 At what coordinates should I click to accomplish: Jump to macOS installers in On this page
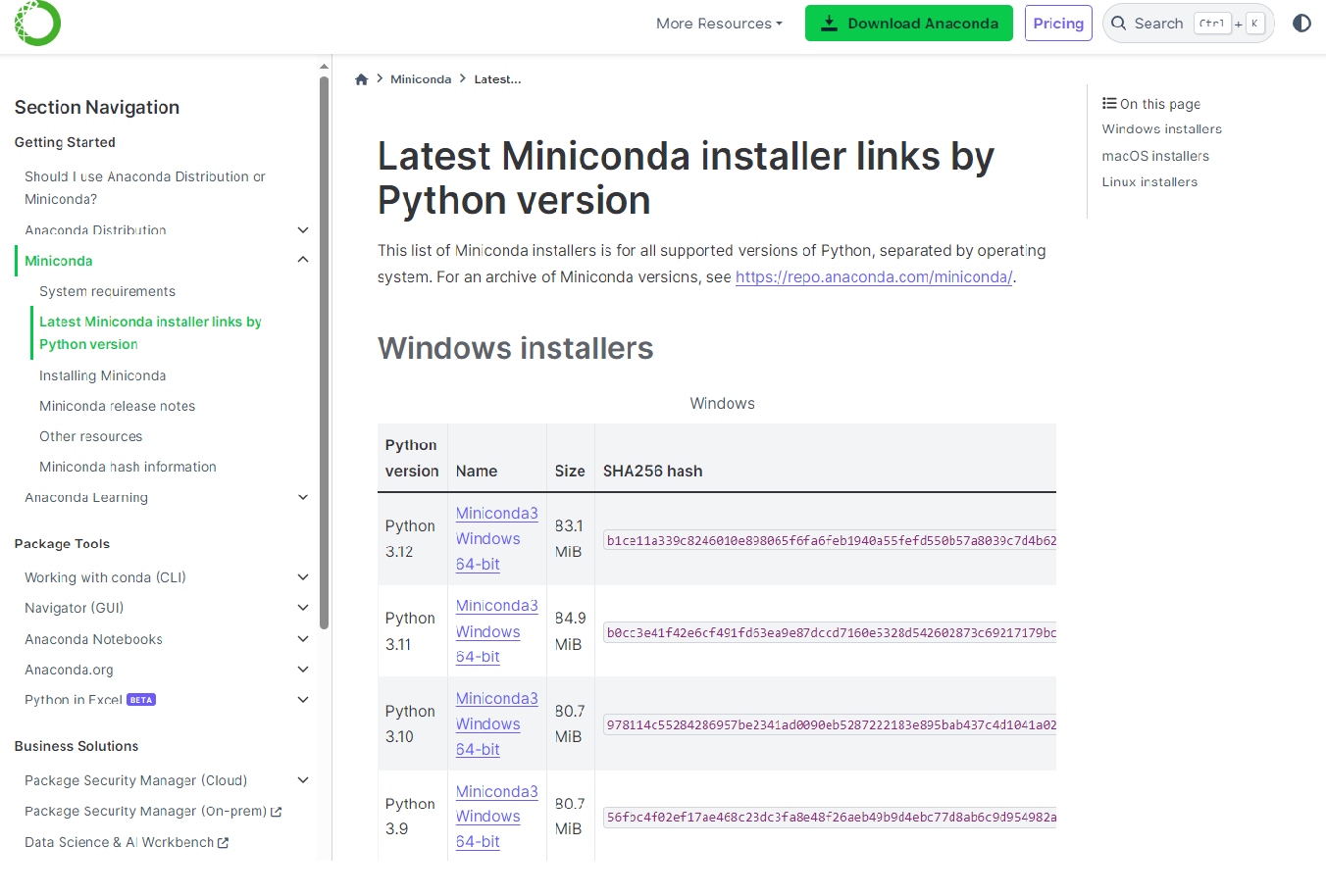click(1155, 156)
